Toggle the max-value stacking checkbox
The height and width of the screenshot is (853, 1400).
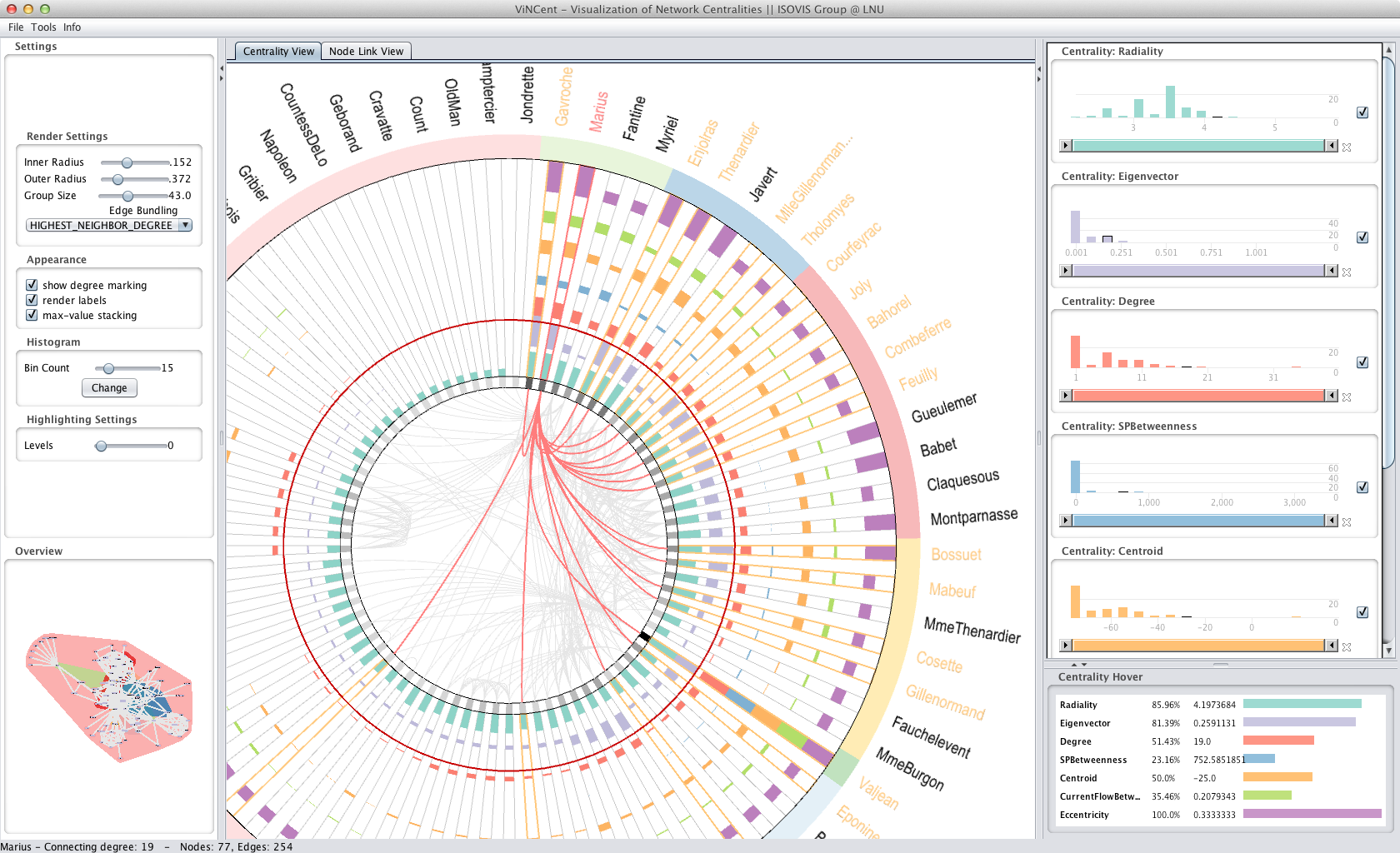(32, 315)
